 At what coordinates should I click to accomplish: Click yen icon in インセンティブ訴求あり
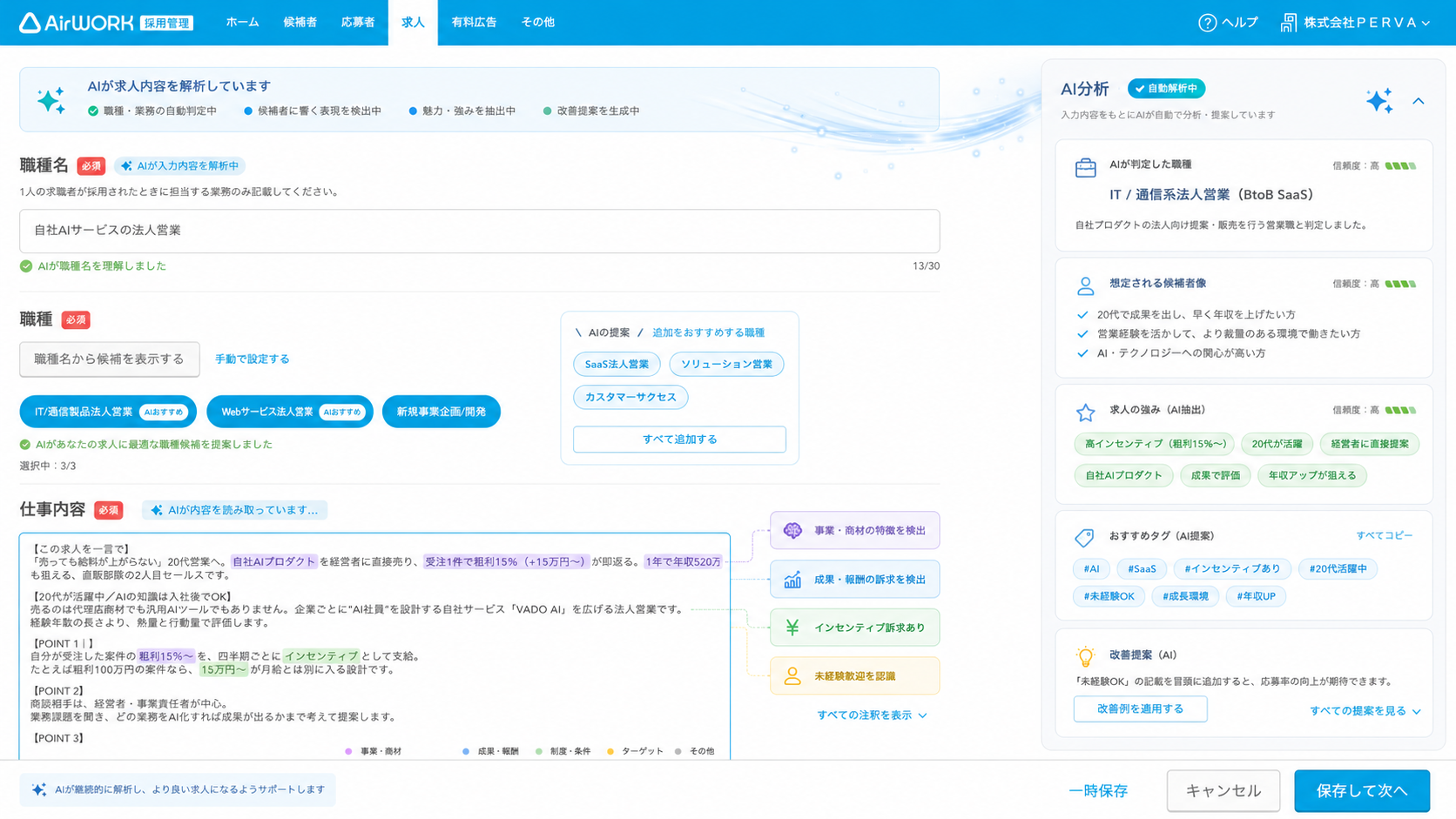click(792, 628)
